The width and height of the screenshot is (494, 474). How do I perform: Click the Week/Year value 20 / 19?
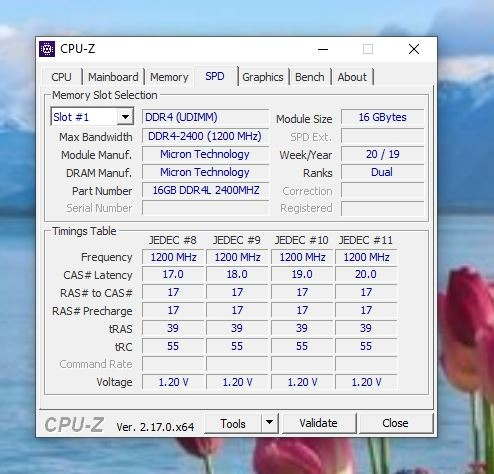pyautogui.click(x=382, y=154)
